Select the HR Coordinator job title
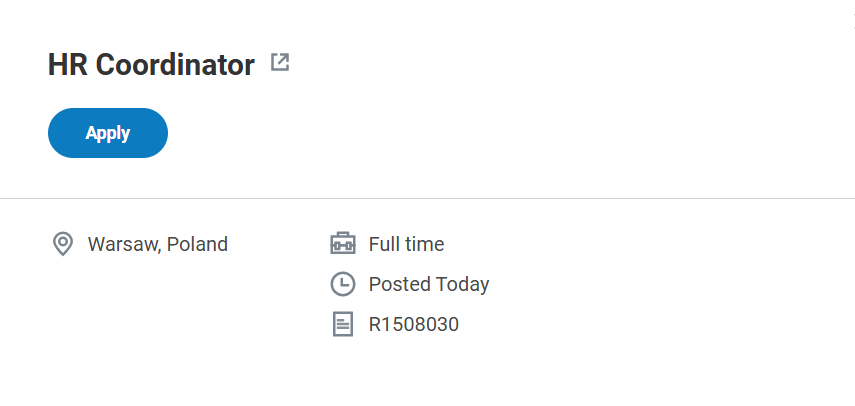Image resolution: width=855 pixels, height=406 pixels. point(151,65)
